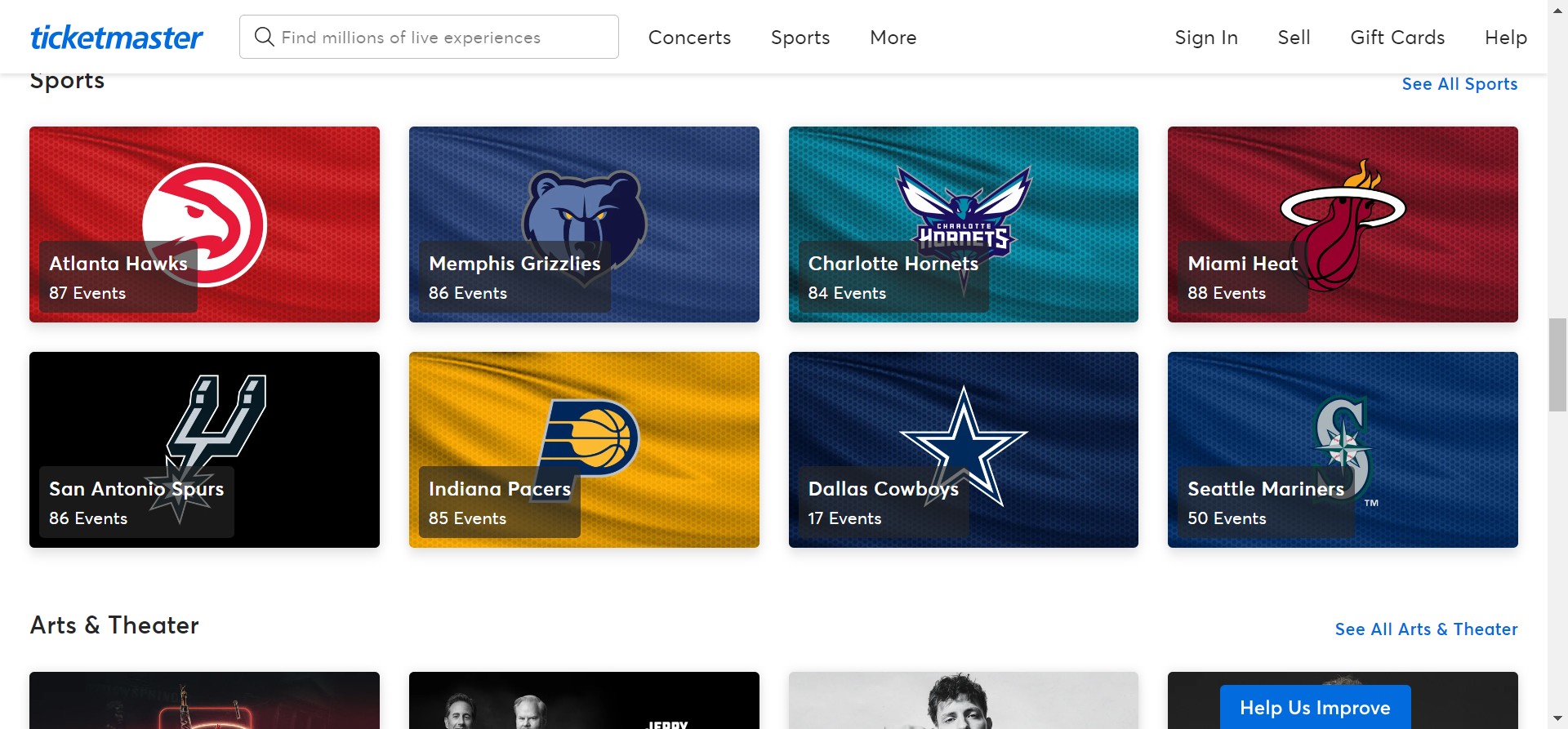This screenshot has width=1568, height=729.
Task: Open the Gift Cards page
Action: 1397,38
